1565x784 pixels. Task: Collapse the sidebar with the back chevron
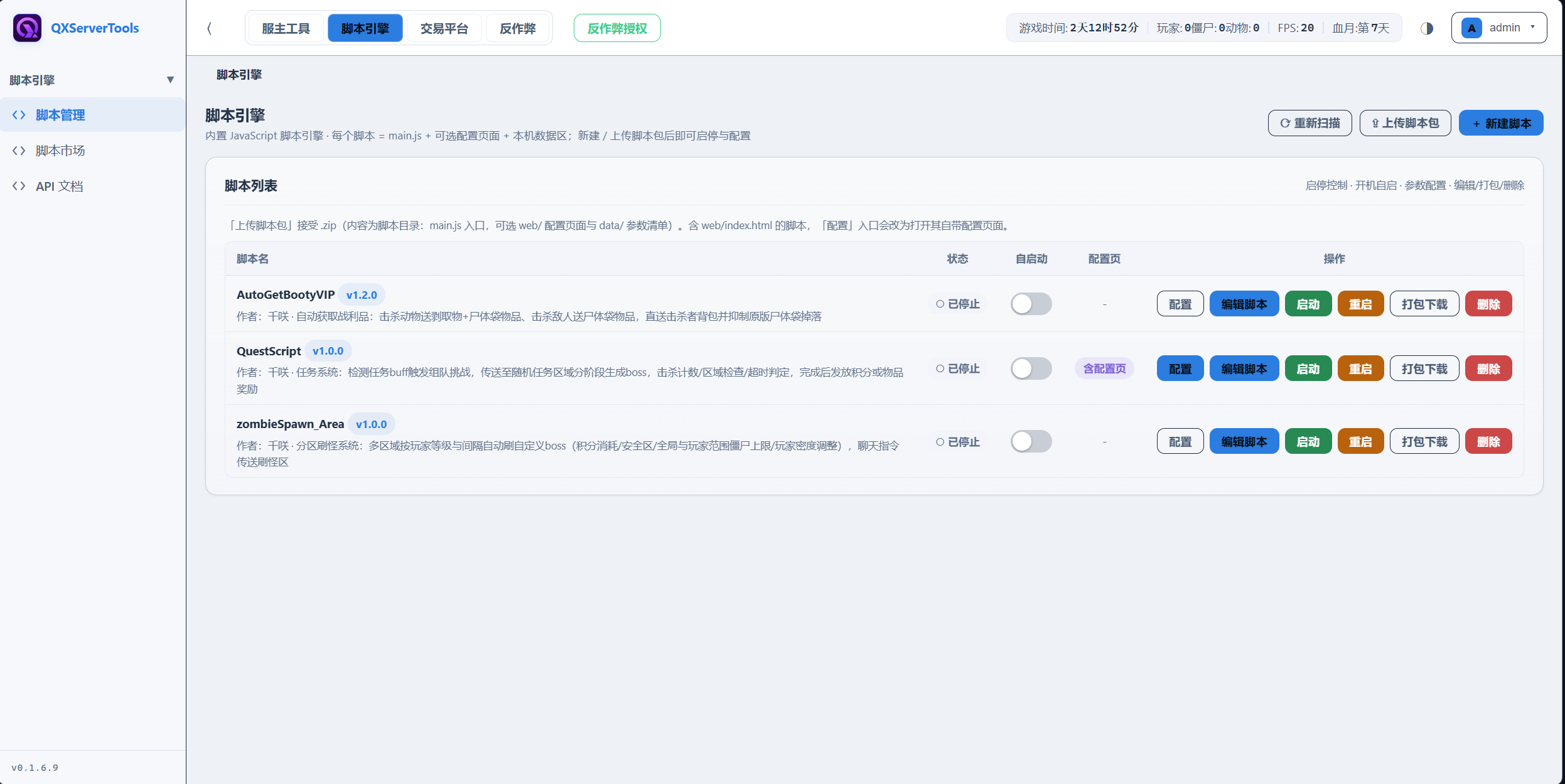[x=209, y=28]
